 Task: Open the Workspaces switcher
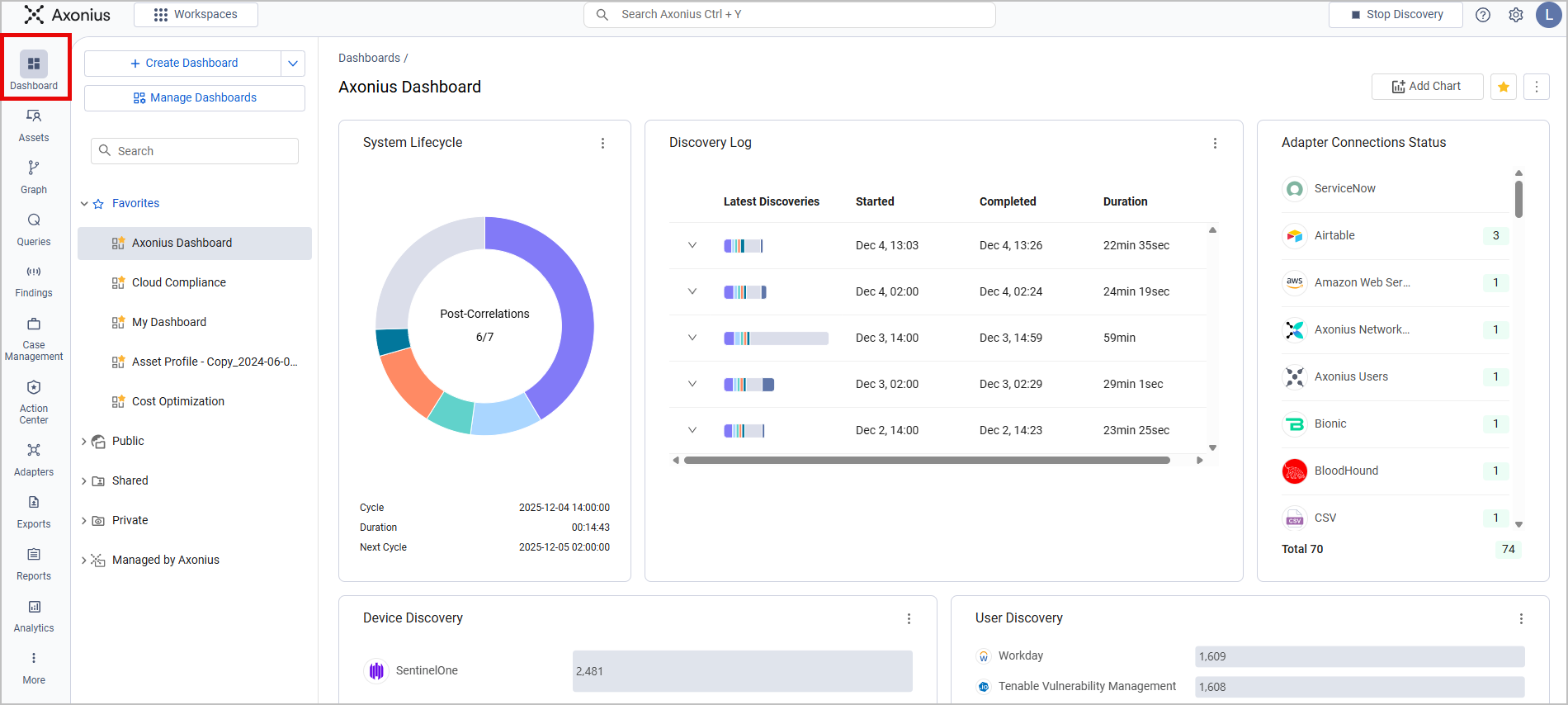pos(196,15)
